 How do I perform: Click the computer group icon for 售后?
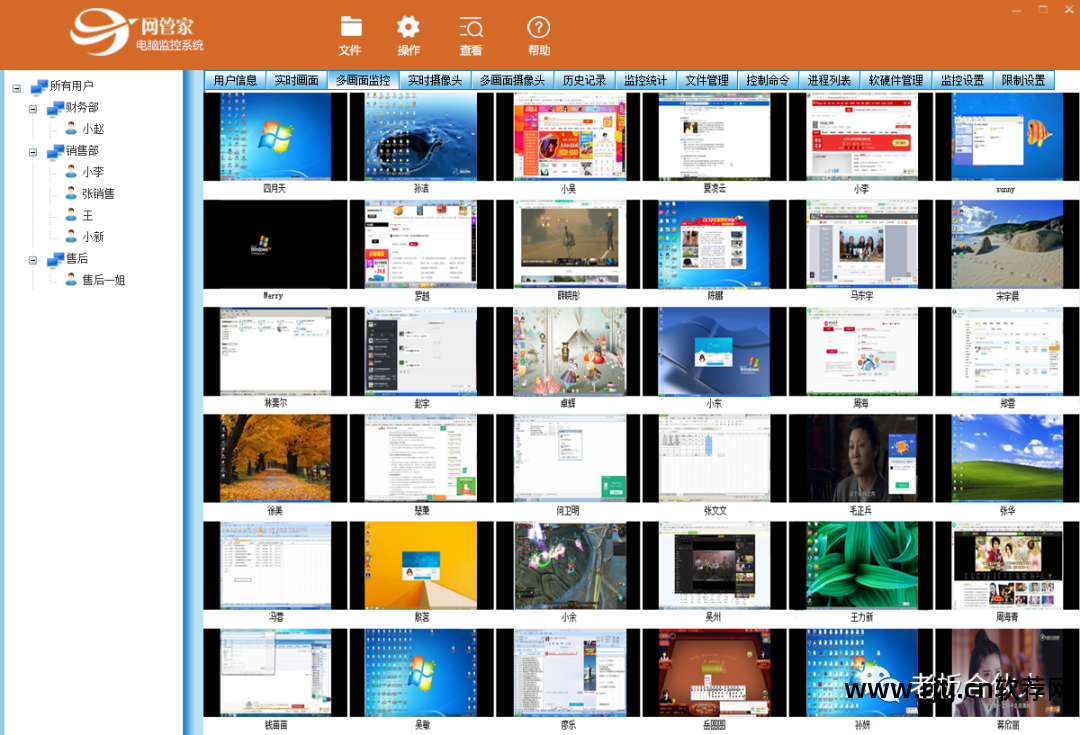pyautogui.click(x=55, y=259)
